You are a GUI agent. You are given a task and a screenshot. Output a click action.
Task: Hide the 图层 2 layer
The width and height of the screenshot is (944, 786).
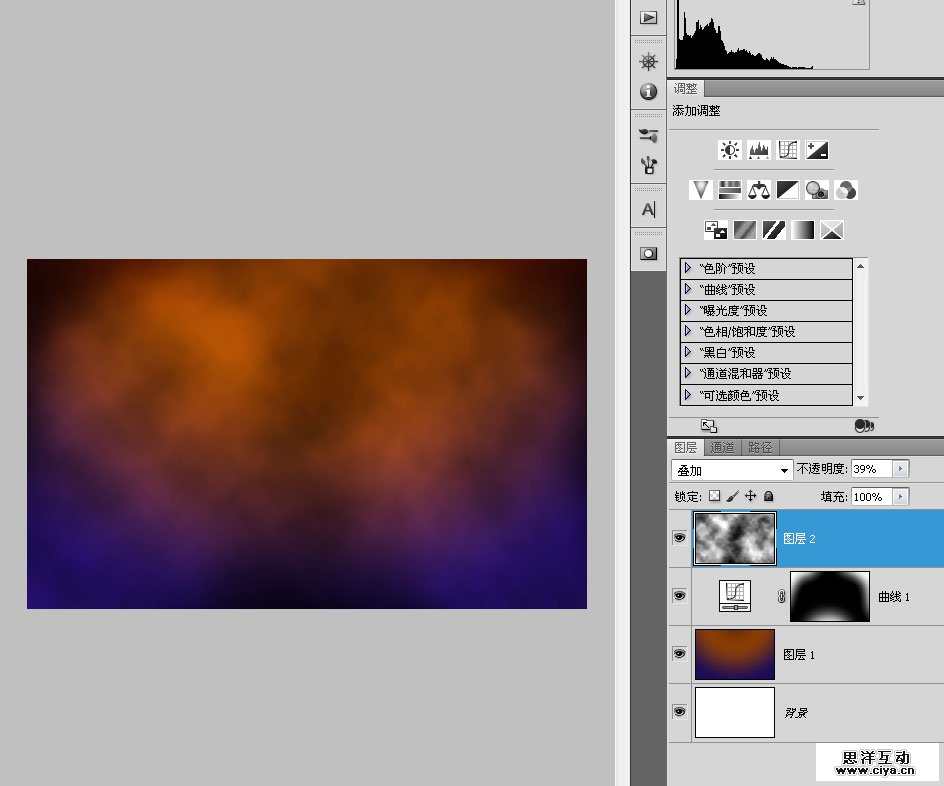point(680,538)
